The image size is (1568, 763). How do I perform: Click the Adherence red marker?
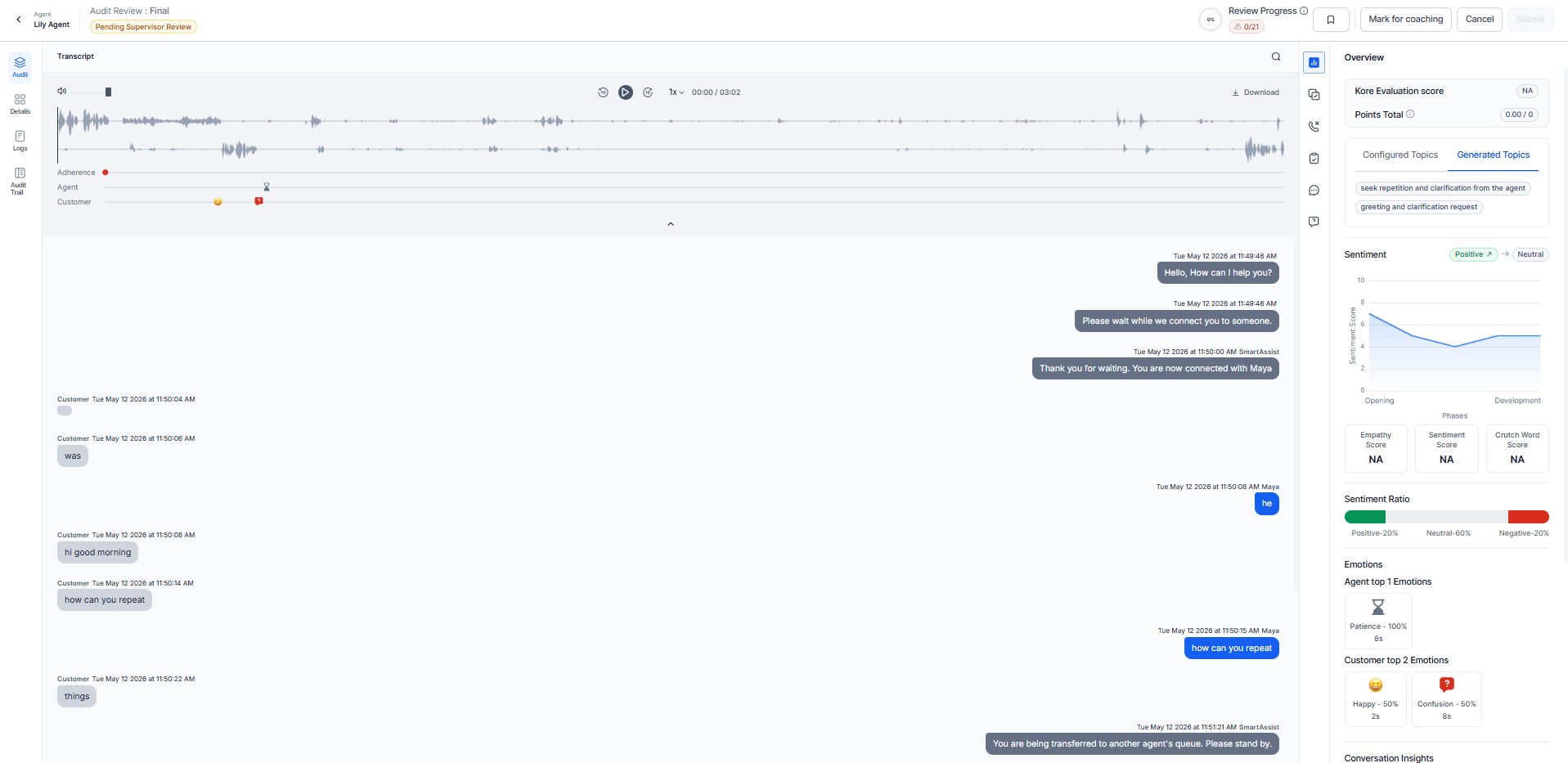tap(106, 173)
